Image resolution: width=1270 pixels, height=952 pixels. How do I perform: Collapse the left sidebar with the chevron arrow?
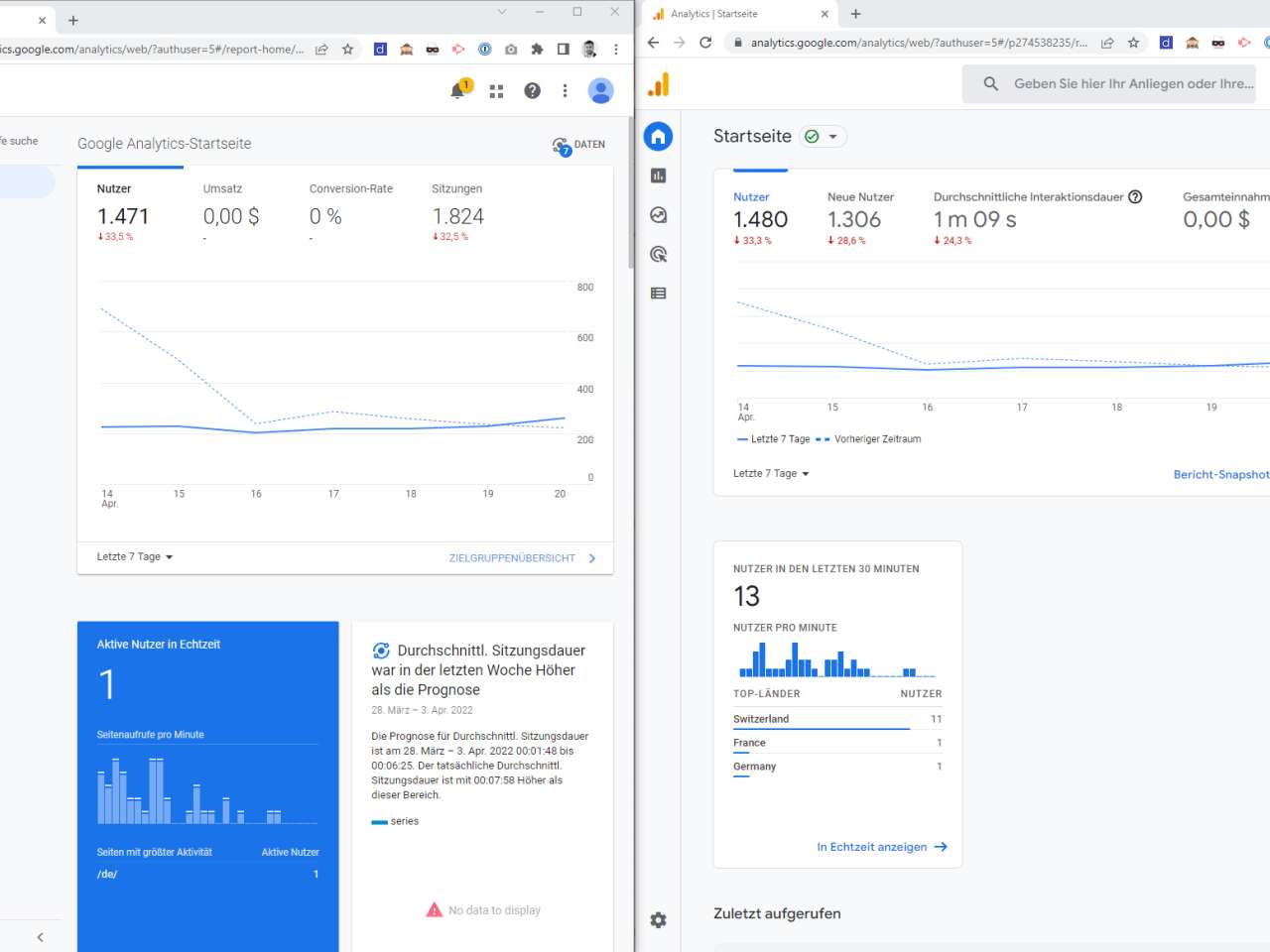(40, 937)
